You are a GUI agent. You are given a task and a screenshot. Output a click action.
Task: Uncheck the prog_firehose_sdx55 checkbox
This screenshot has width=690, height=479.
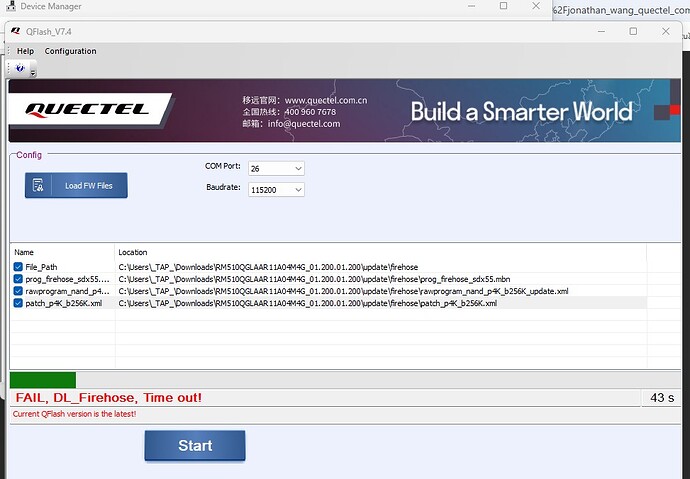[18, 279]
